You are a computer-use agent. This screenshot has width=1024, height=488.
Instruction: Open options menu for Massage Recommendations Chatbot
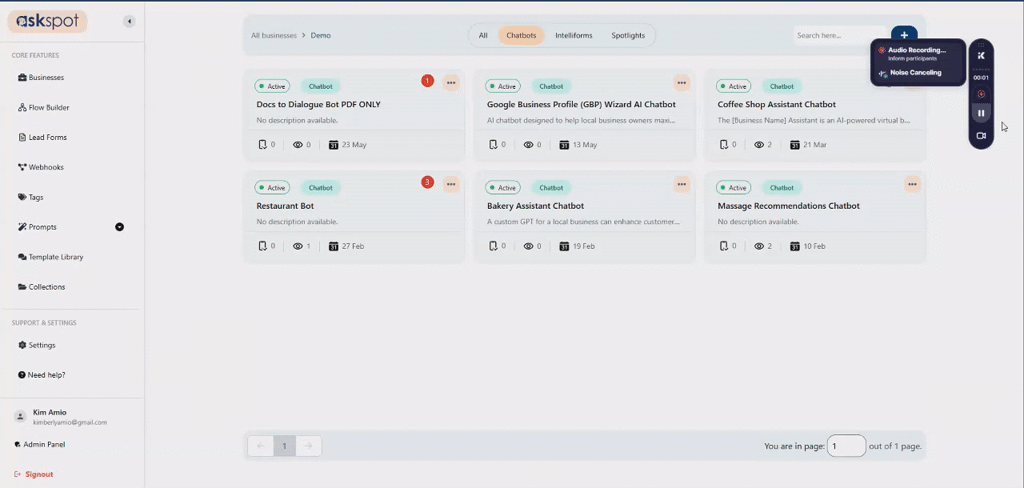912,184
